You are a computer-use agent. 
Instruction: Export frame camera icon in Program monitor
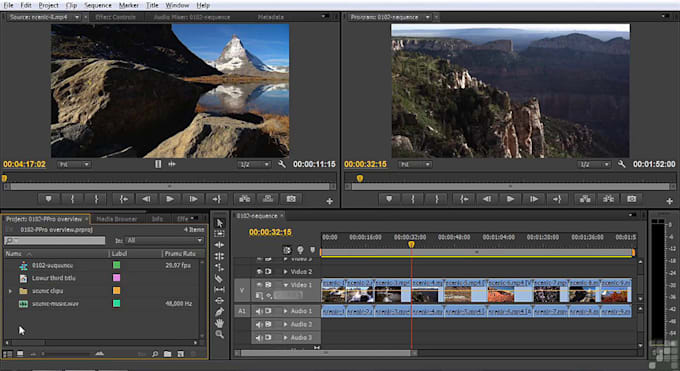(x=631, y=199)
